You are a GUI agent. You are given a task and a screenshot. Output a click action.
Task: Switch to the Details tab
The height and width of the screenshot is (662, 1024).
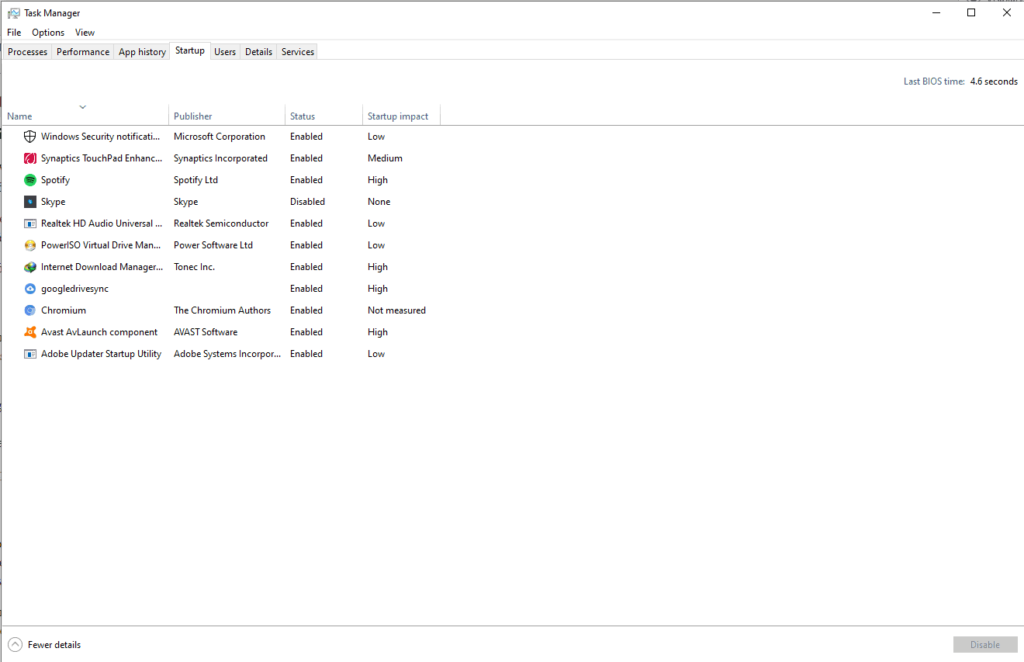coord(259,52)
